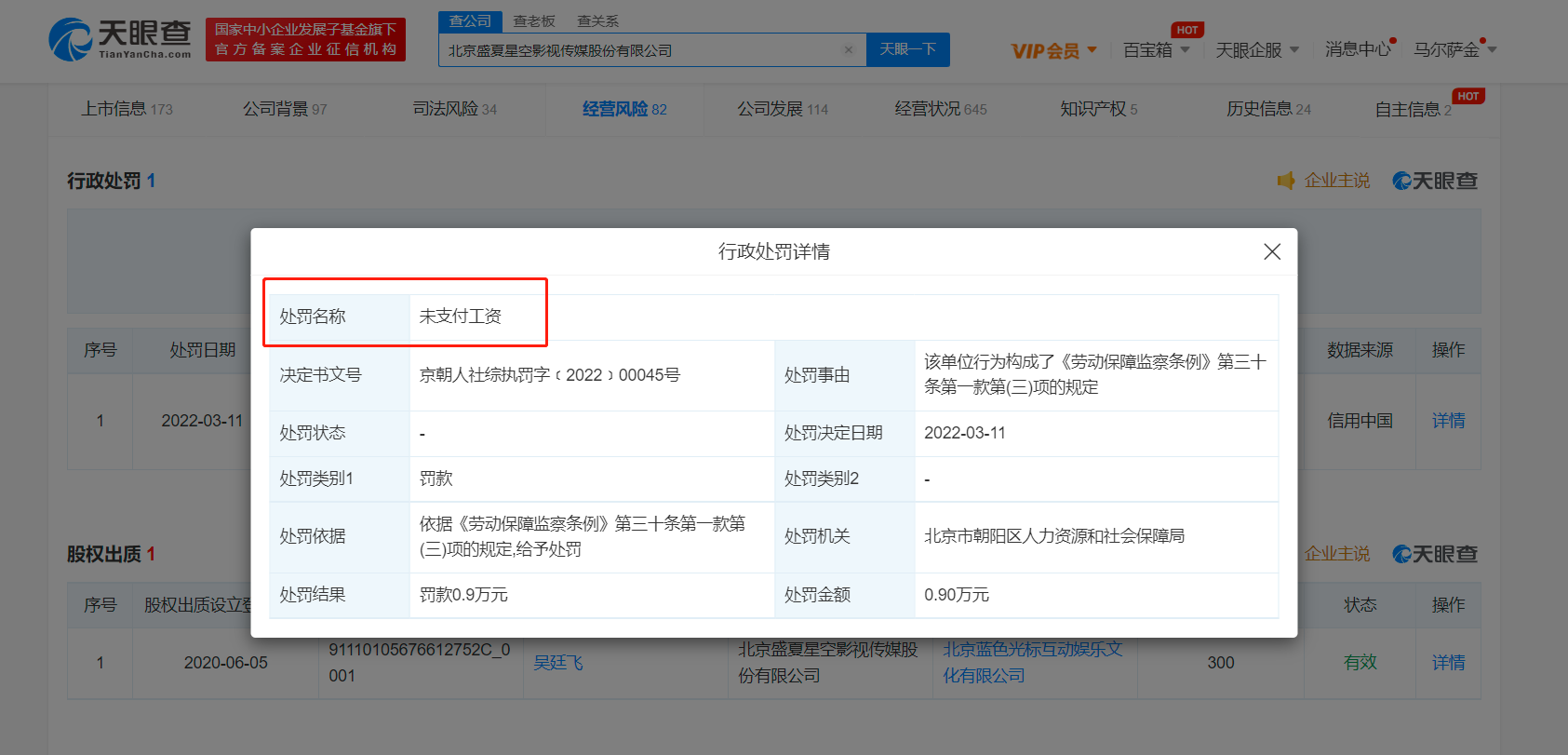Open pledgor 吴廷飞's profile link
1568x755 pixels.
(558, 663)
